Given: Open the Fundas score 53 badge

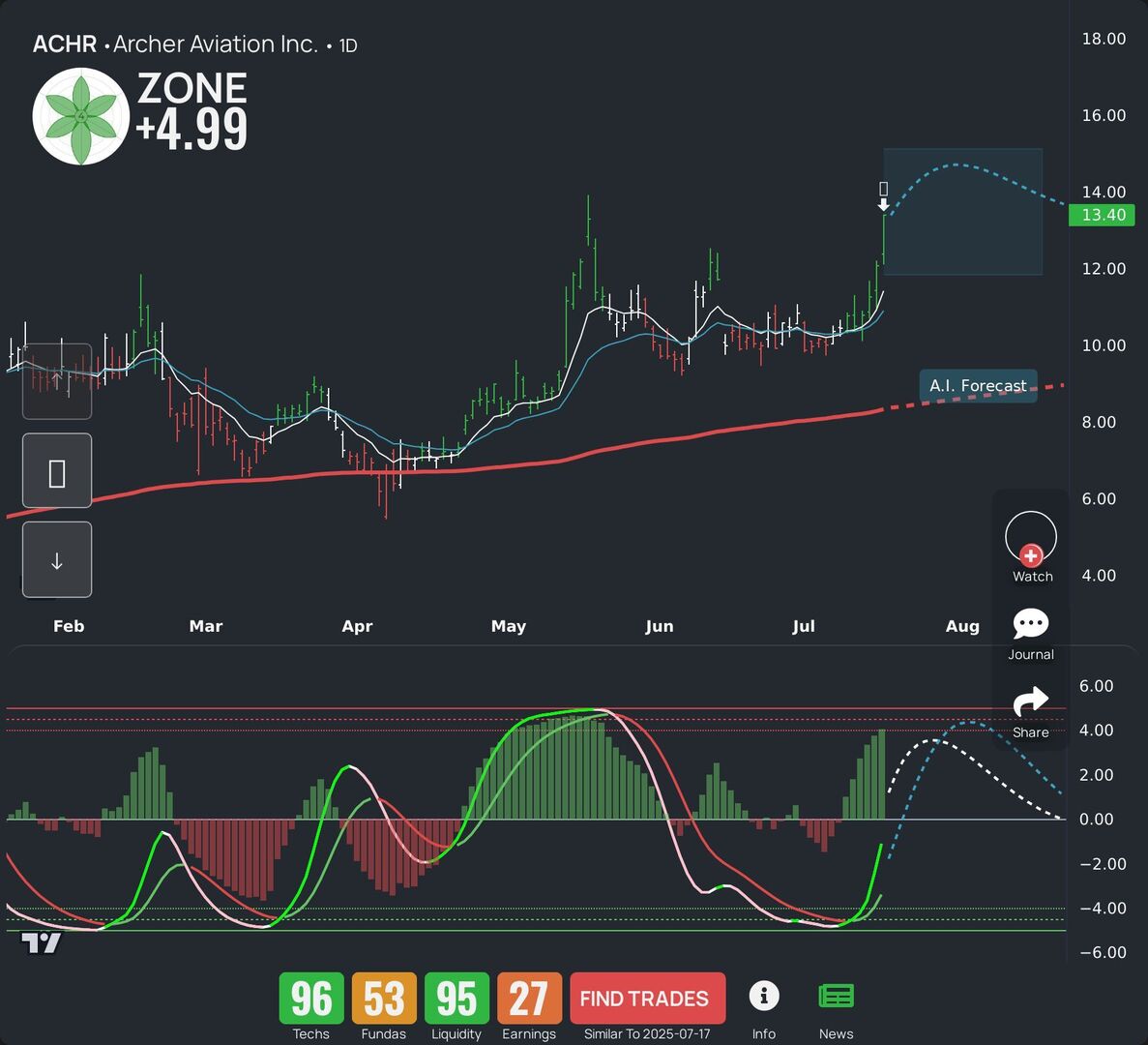Looking at the screenshot, I should coord(384,999).
